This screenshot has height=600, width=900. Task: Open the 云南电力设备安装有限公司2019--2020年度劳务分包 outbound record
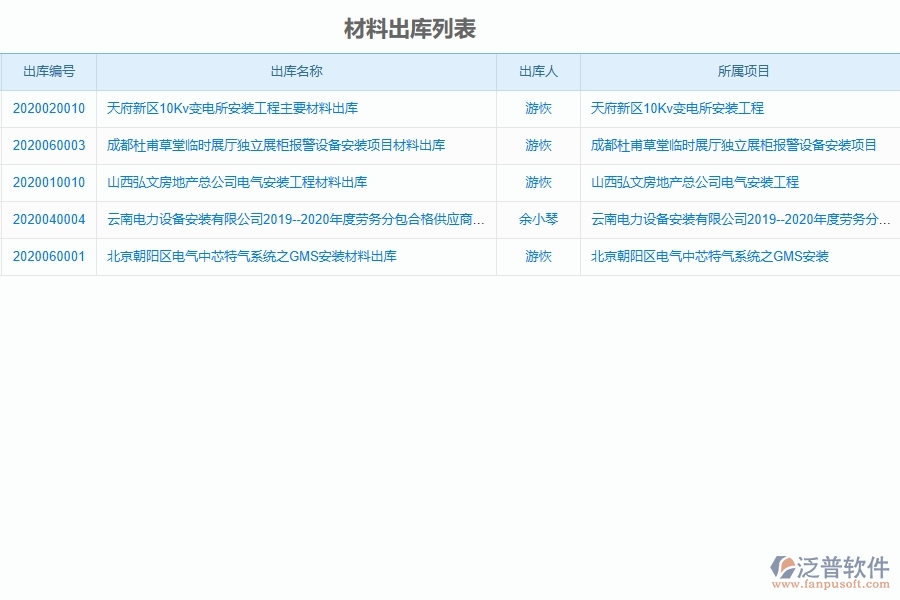click(x=293, y=220)
